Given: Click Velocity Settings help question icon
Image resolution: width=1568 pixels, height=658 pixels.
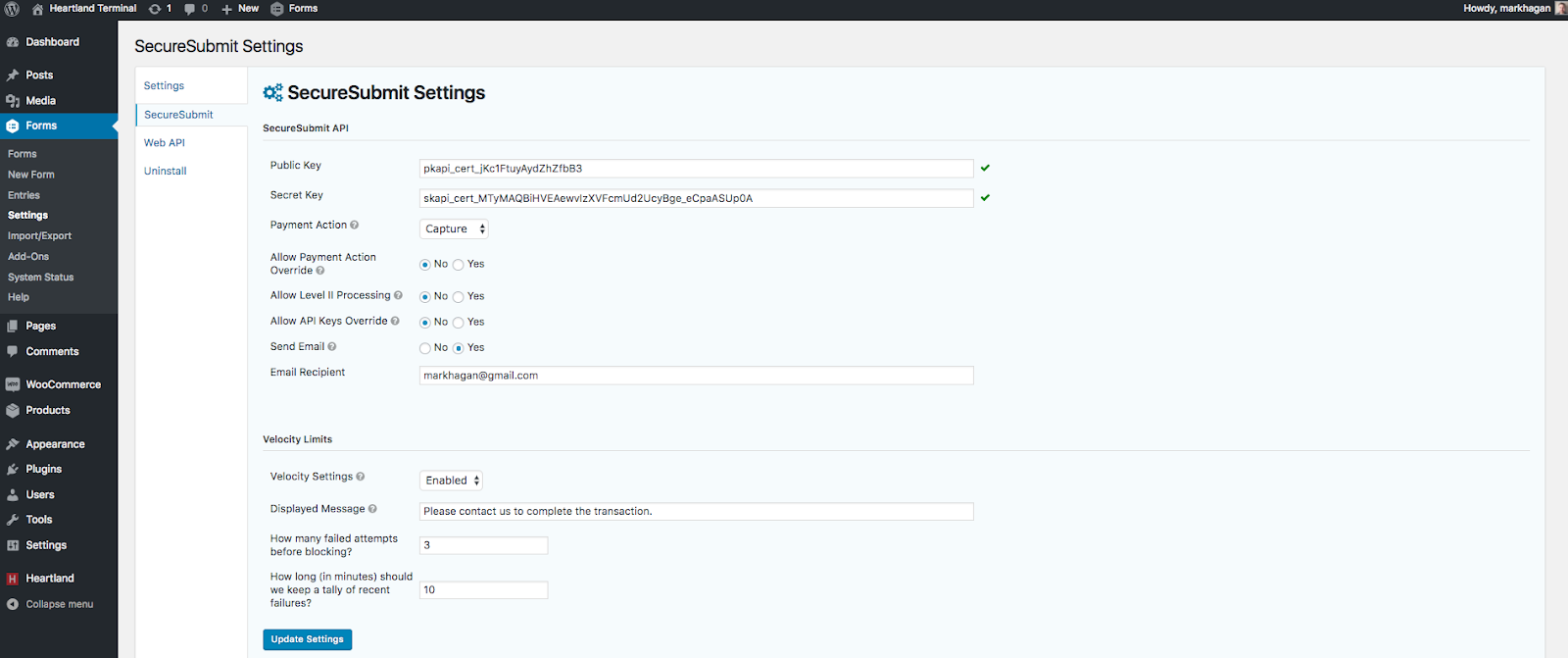Looking at the screenshot, I should click(361, 477).
